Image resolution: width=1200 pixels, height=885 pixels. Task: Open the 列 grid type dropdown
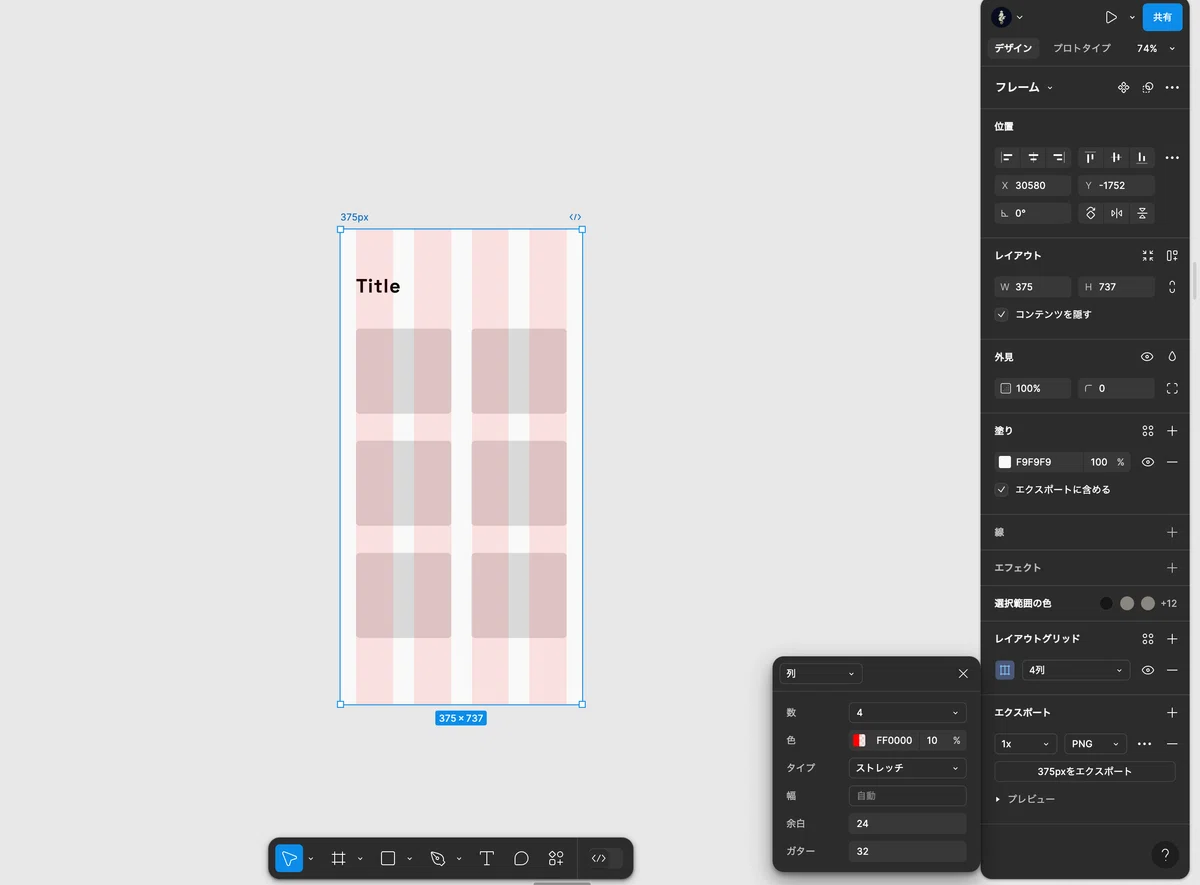(820, 674)
